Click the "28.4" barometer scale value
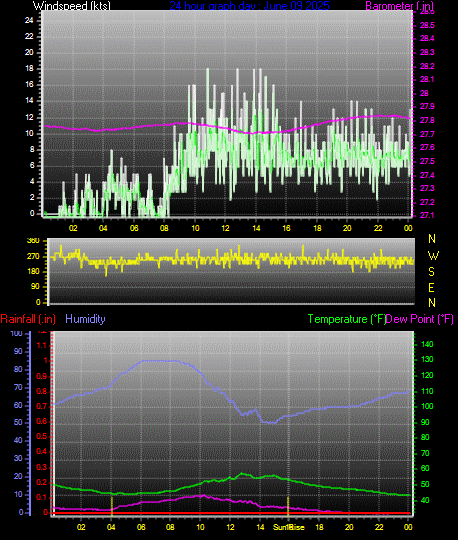Image resolution: width=458 pixels, height=540 pixels. 427,38
